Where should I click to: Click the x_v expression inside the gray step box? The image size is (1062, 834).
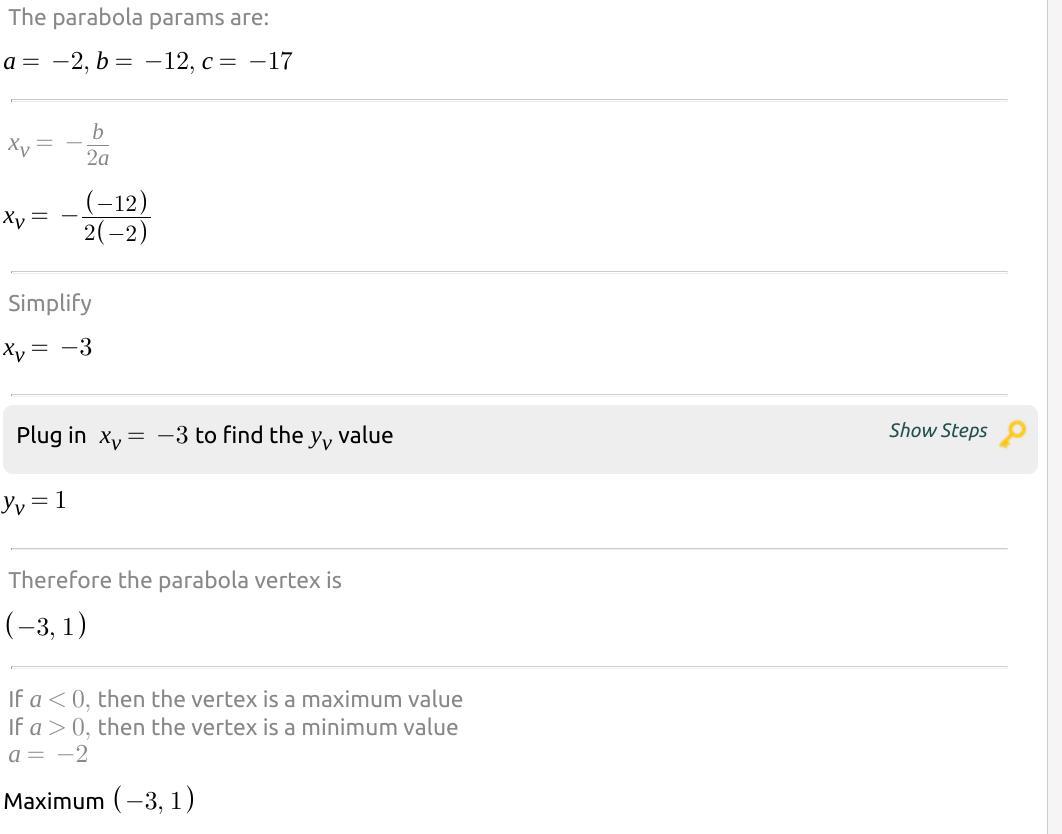144,437
